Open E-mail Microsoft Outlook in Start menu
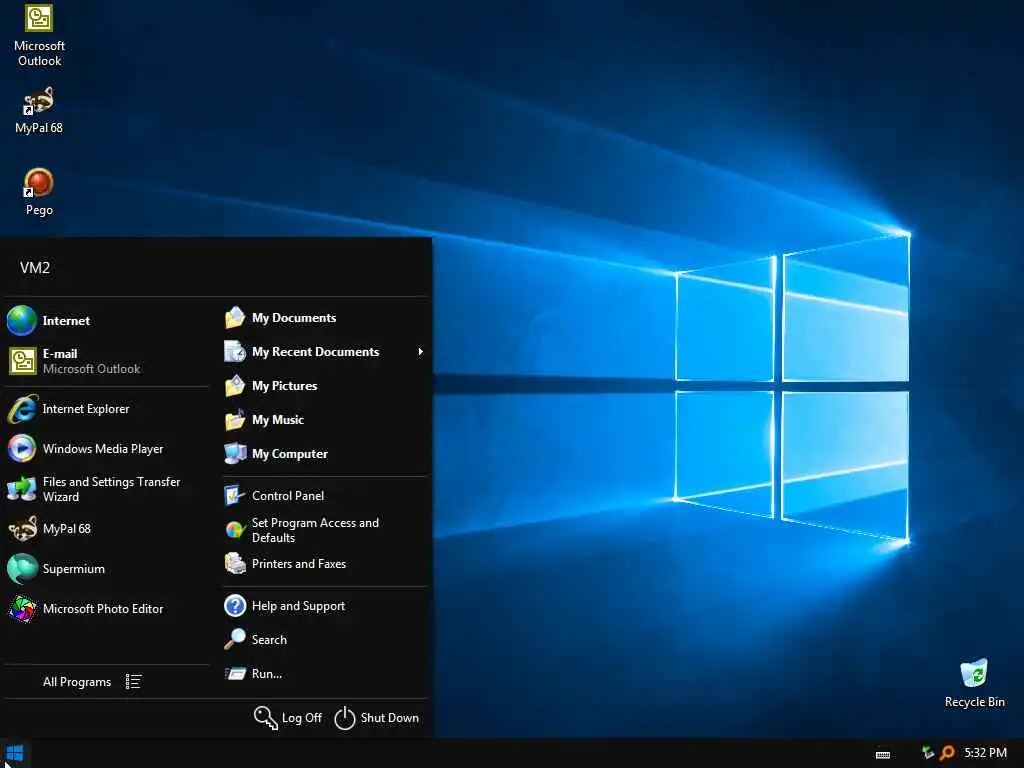1024x768 pixels. click(106, 361)
